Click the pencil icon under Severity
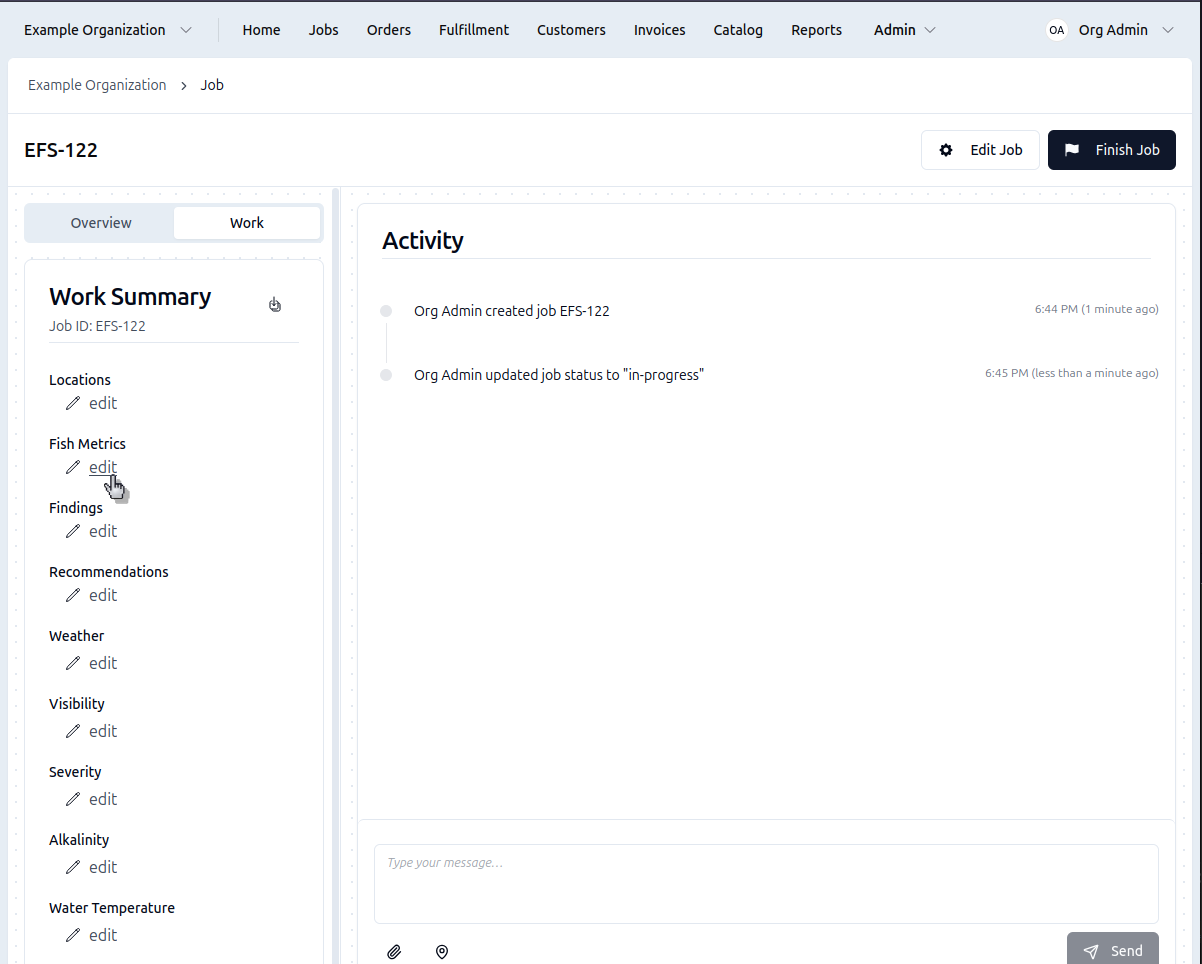Image resolution: width=1202 pixels, height=964 pixels. (73, 799)
